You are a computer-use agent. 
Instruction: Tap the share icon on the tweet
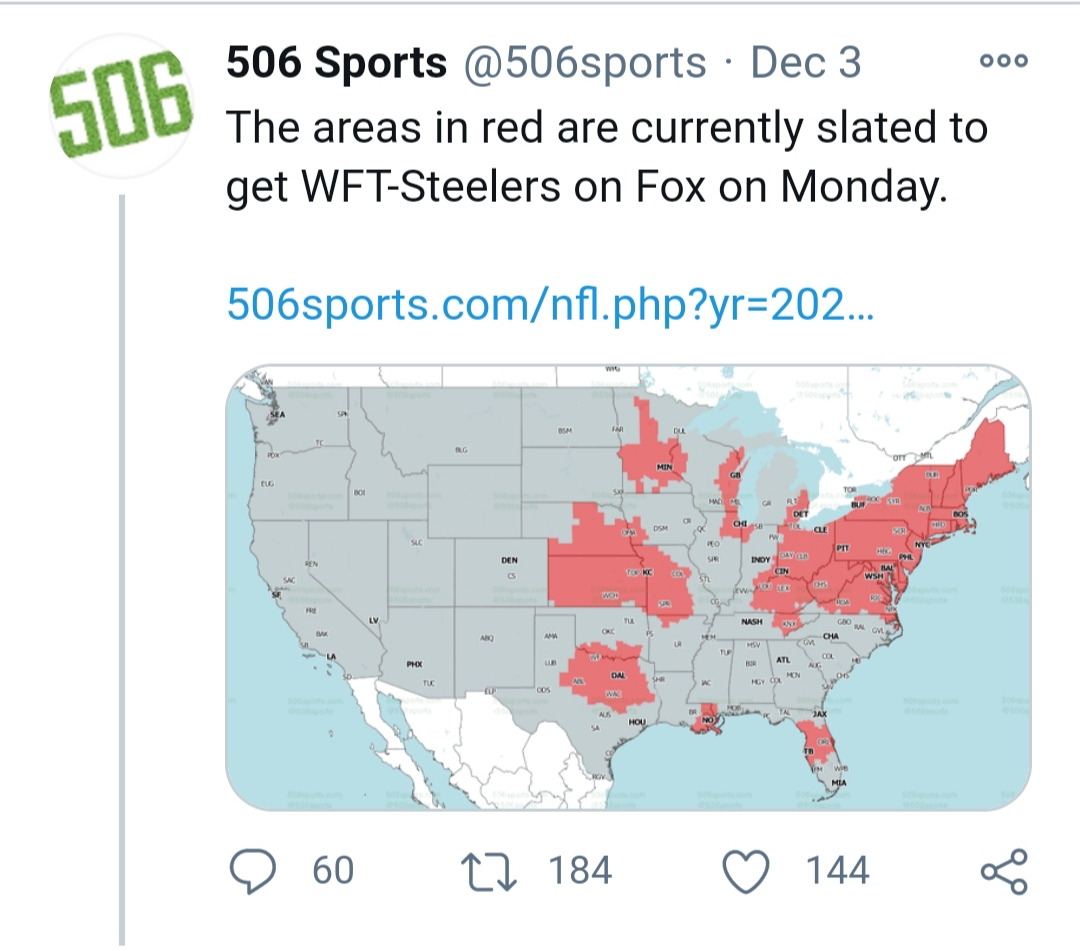click(1004, 871)
